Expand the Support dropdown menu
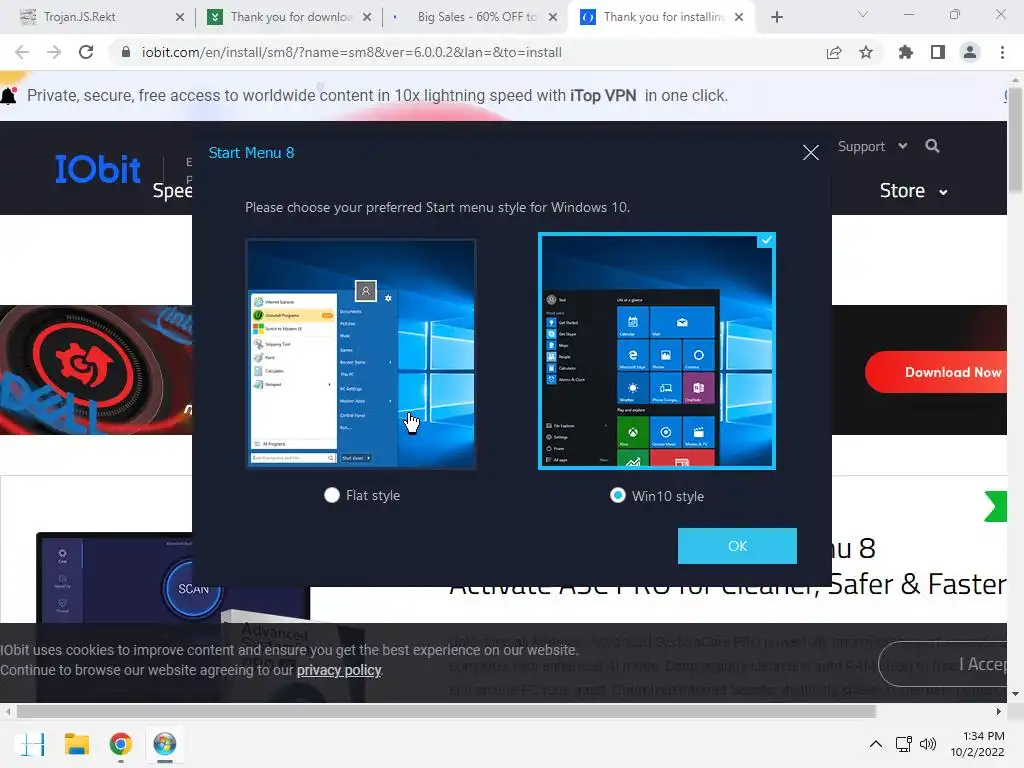This screenshot has width=1024, height=768. pos(872,146)
